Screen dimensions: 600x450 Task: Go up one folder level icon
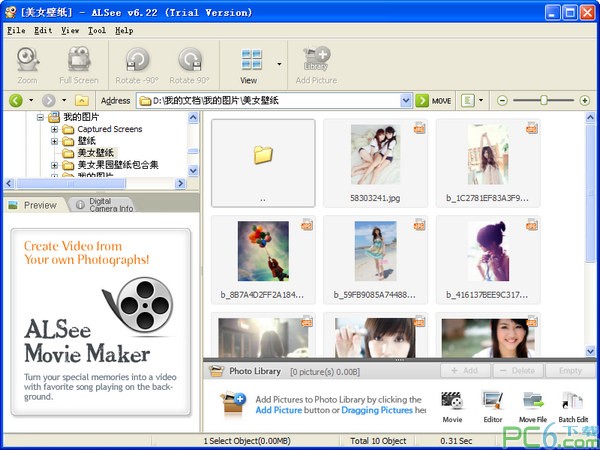tap(81, 100)
